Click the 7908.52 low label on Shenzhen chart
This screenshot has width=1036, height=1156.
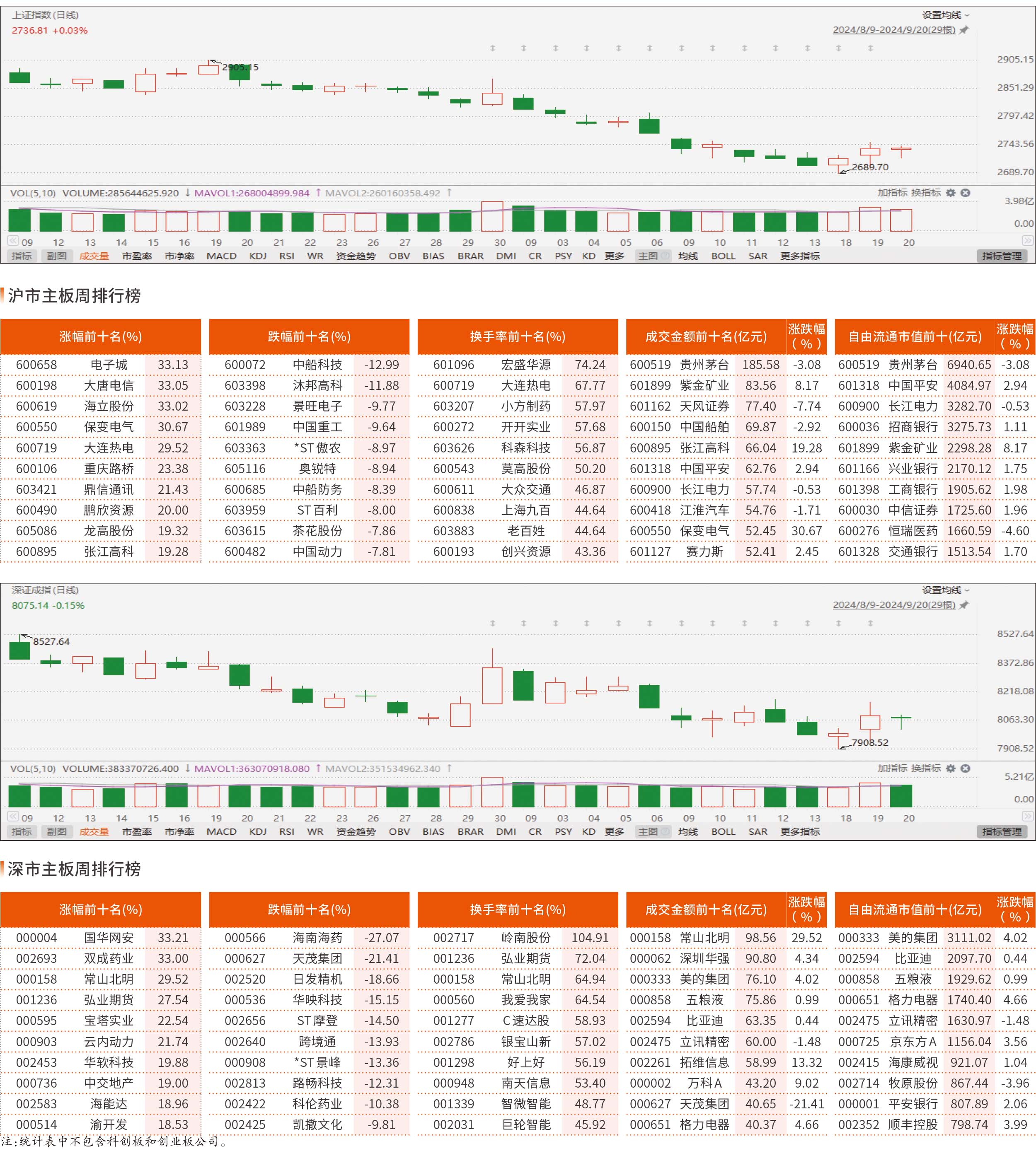(870, 742)
